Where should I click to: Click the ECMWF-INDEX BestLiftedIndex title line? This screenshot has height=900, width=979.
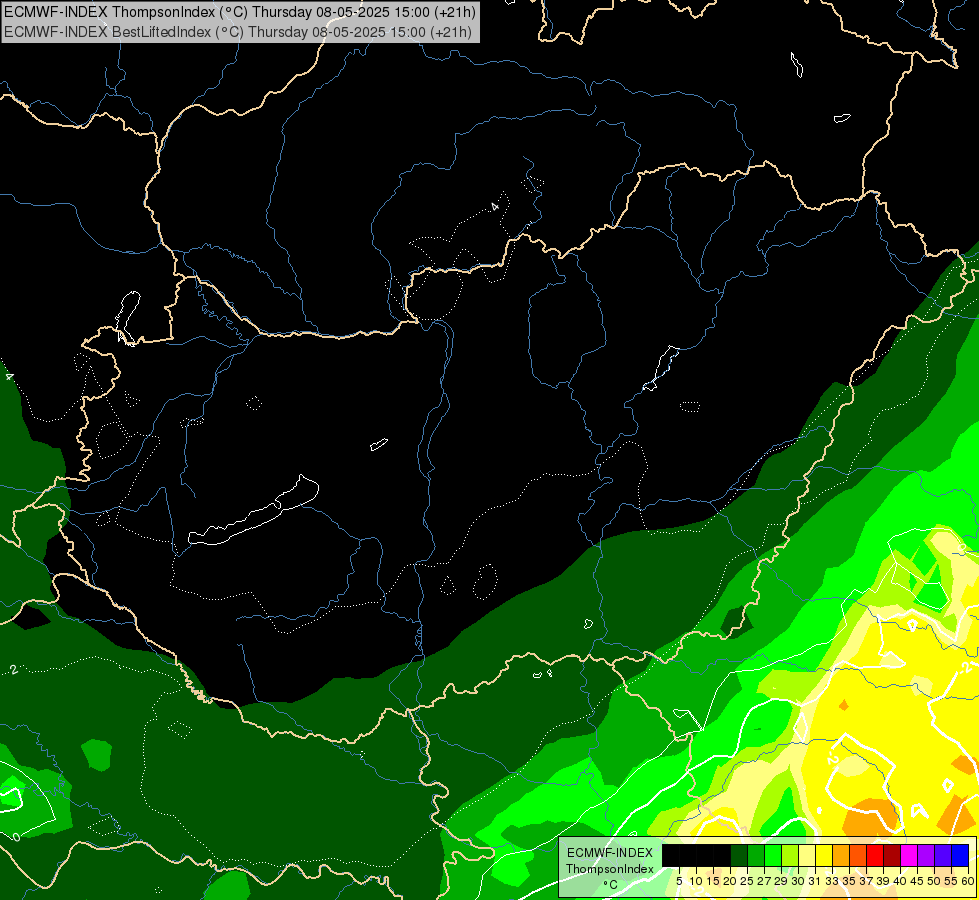coord(238,32)
